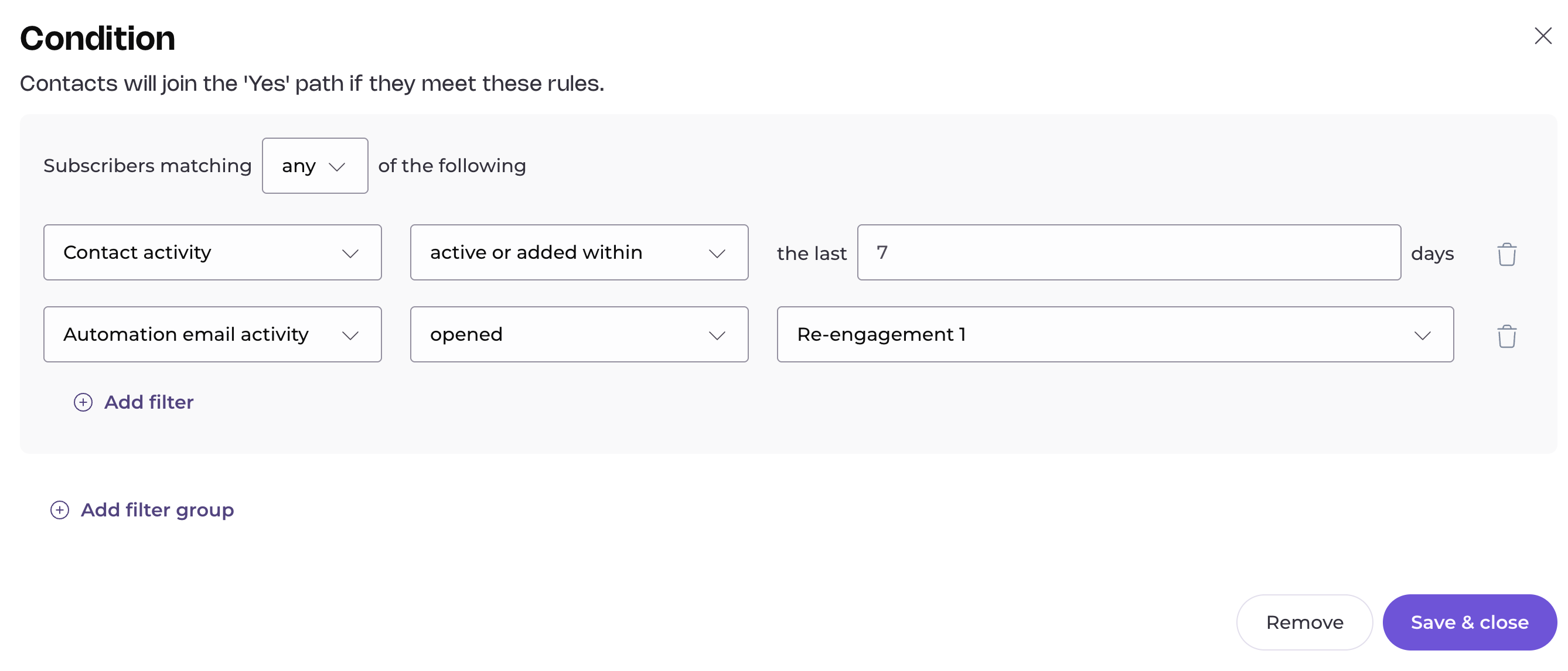This screenshot has width=1568, height=671.
Task: Click the Save & close button
Action: coord(1469,622)
